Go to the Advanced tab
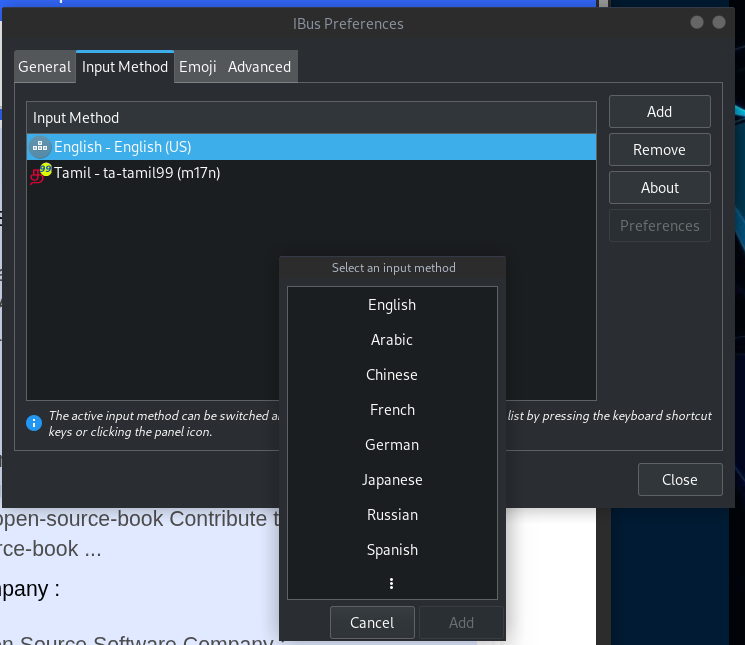The height and width of the screenshot is (645, 745). [x=259, y=67]
